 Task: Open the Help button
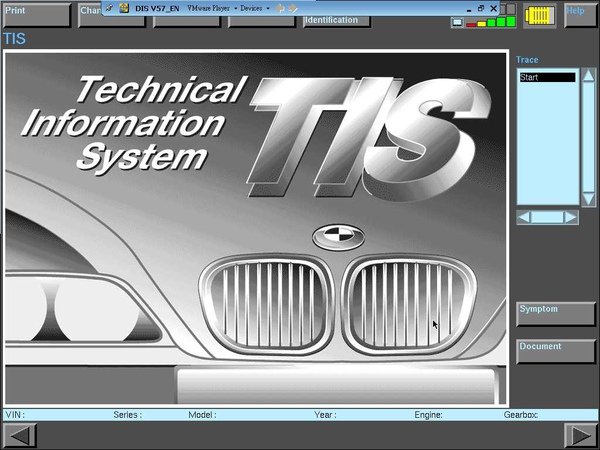coord(580,15)
